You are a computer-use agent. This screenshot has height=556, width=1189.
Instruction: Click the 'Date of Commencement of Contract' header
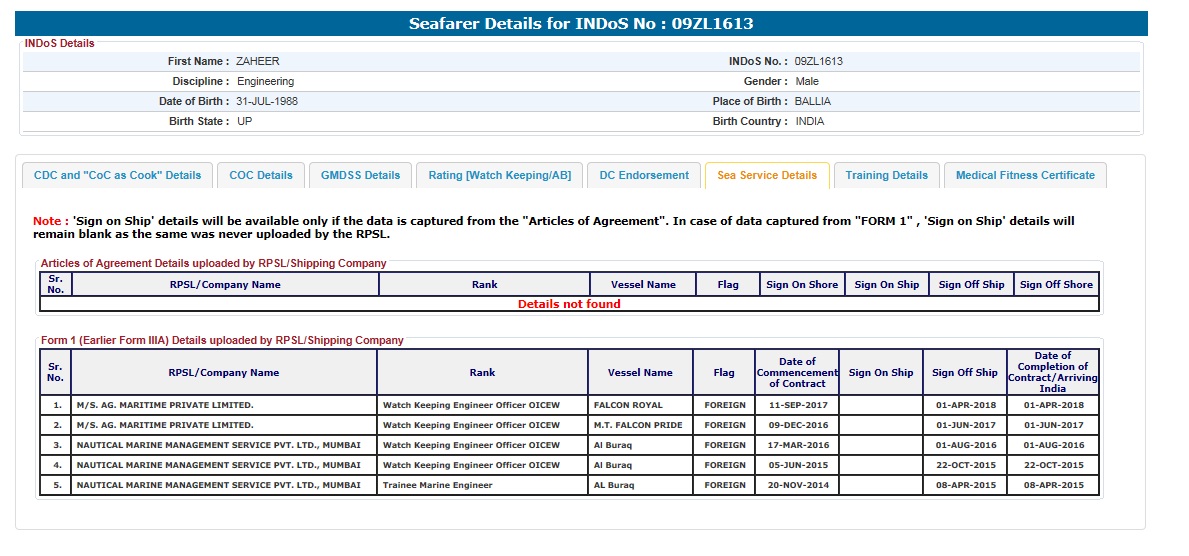(x=797, y=373)
